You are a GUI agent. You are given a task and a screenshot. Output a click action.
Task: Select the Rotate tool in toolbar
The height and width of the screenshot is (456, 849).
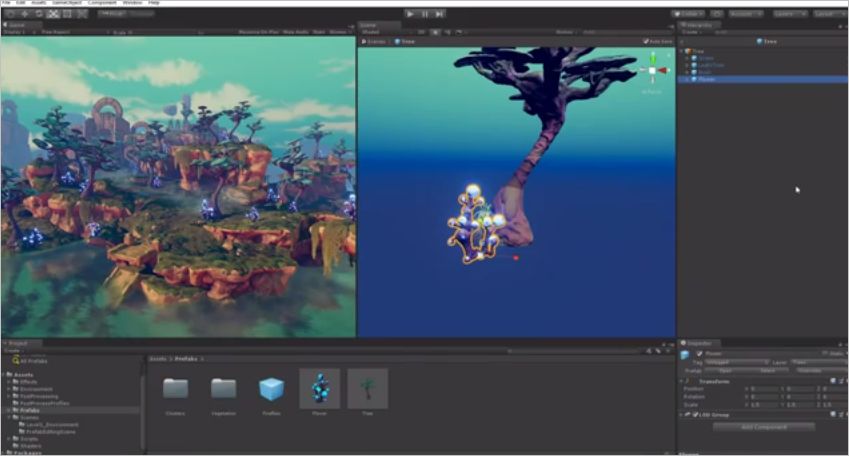pos(39,14)
